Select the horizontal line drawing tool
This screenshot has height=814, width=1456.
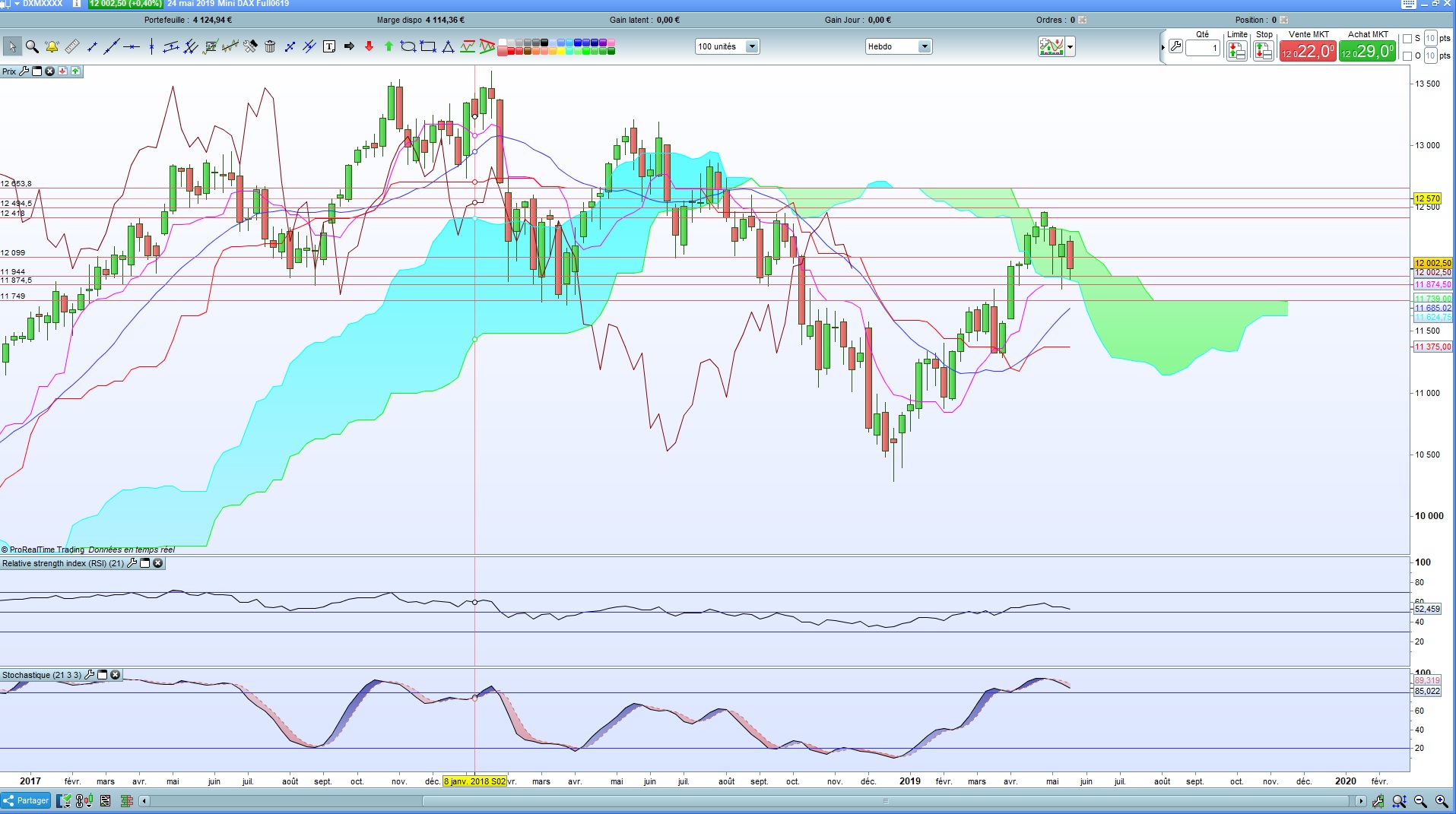(132, 46)
